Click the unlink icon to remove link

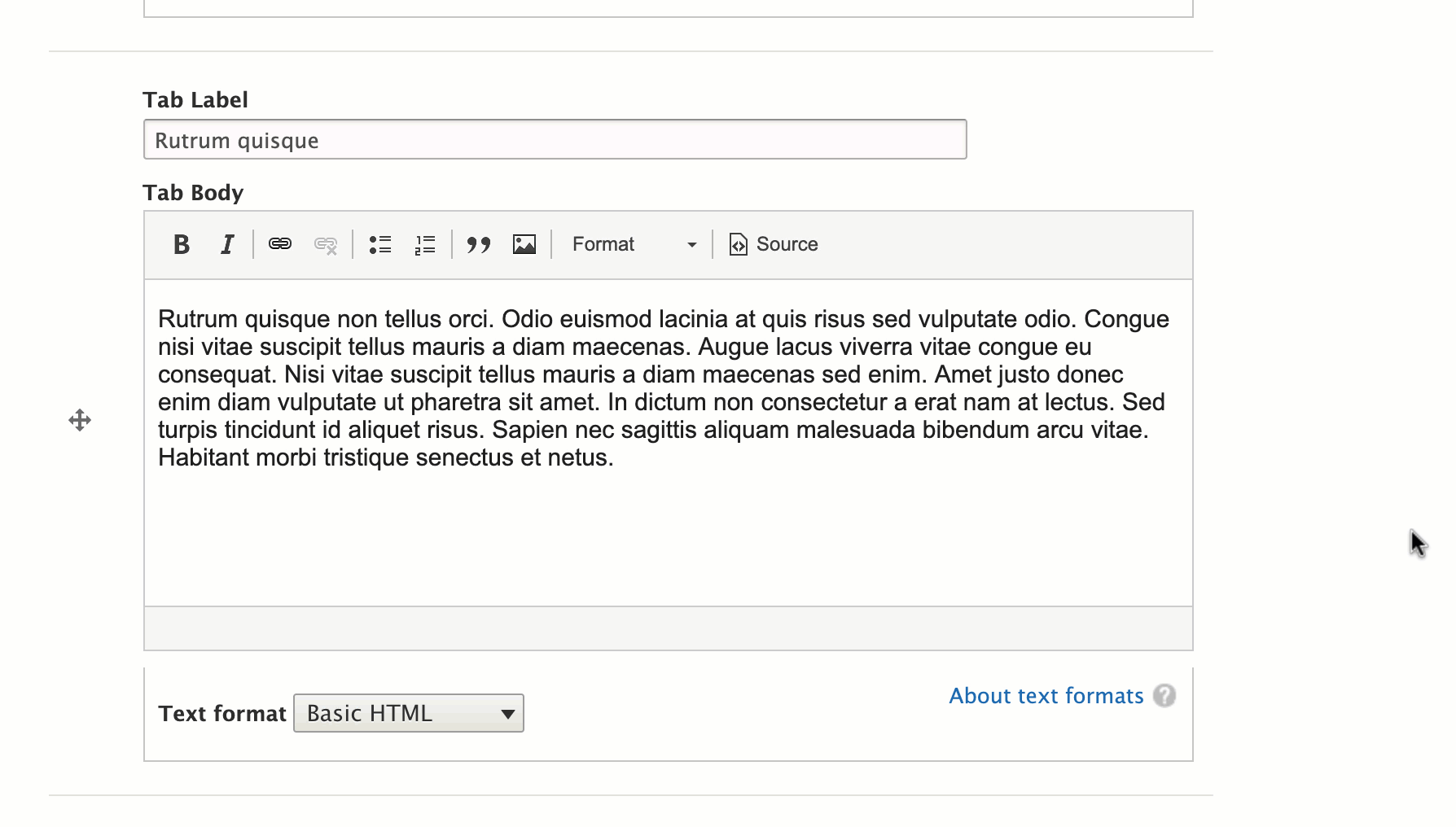click(x=325, y=244)
